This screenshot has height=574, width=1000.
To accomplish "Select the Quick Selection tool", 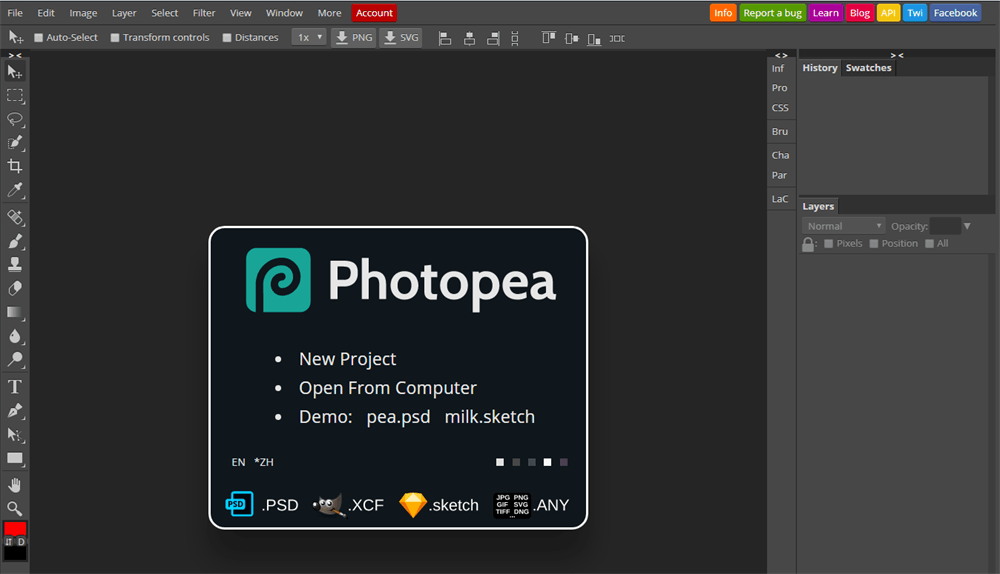I will (x=15, y=142).
